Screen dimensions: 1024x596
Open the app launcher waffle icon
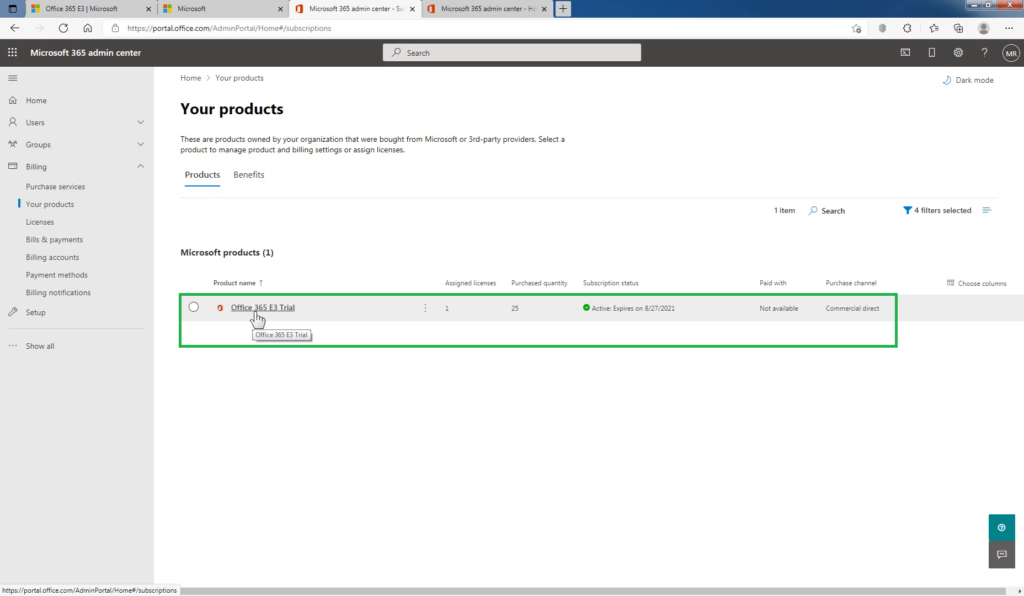(x=12, y=52)
